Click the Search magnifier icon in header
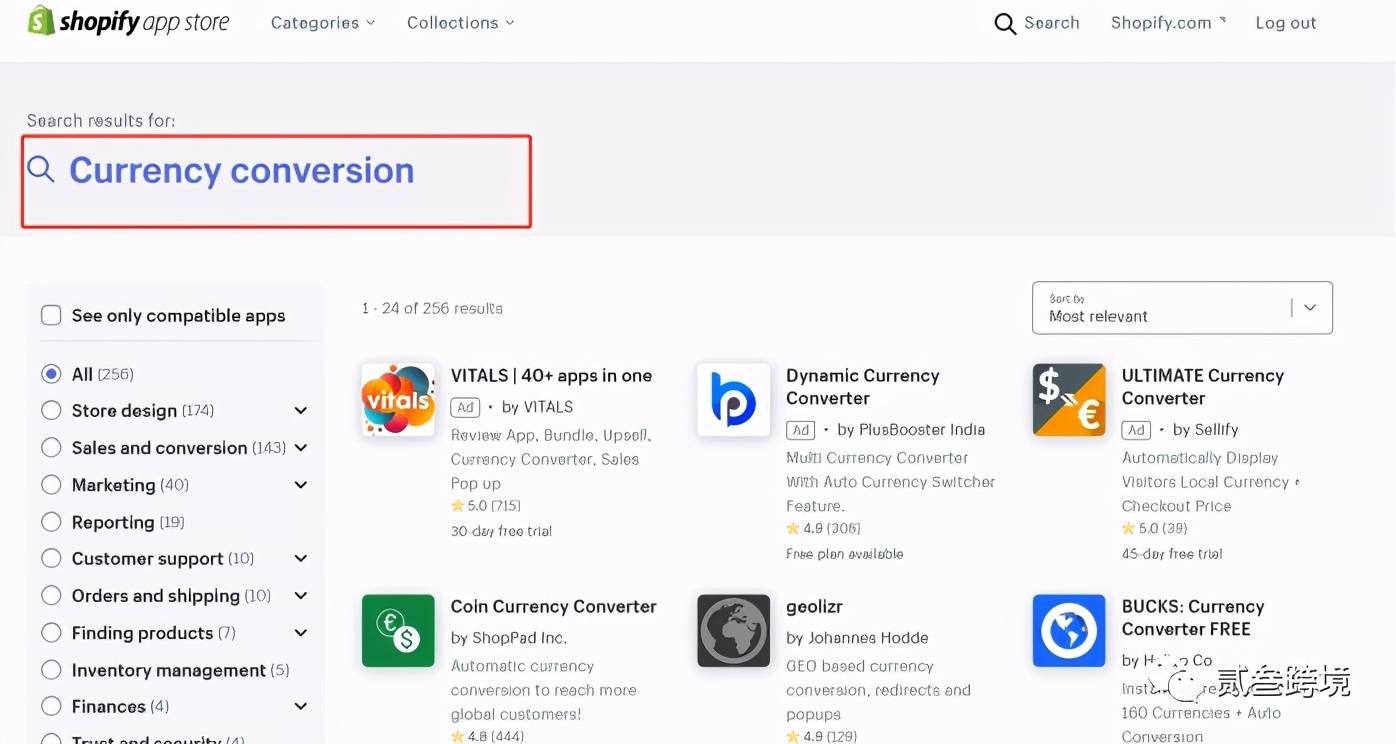This screenshot has width=1396, height=744. (x=1005, y=23)
